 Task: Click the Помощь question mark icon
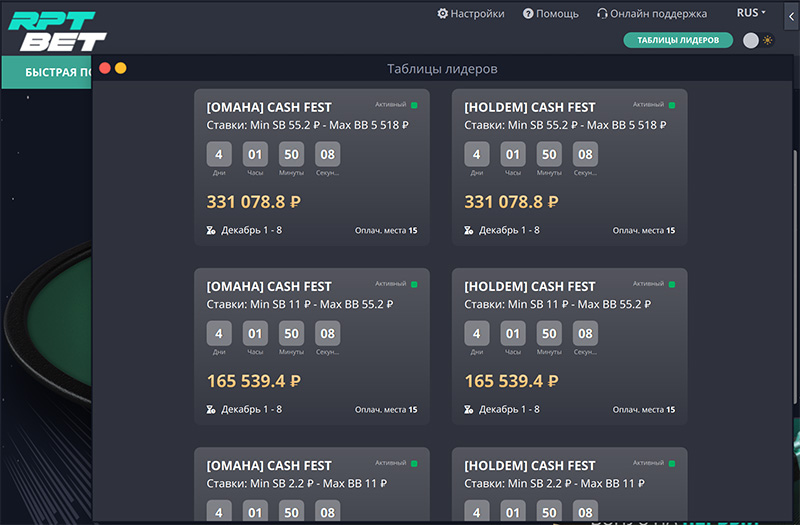[528, 14]
